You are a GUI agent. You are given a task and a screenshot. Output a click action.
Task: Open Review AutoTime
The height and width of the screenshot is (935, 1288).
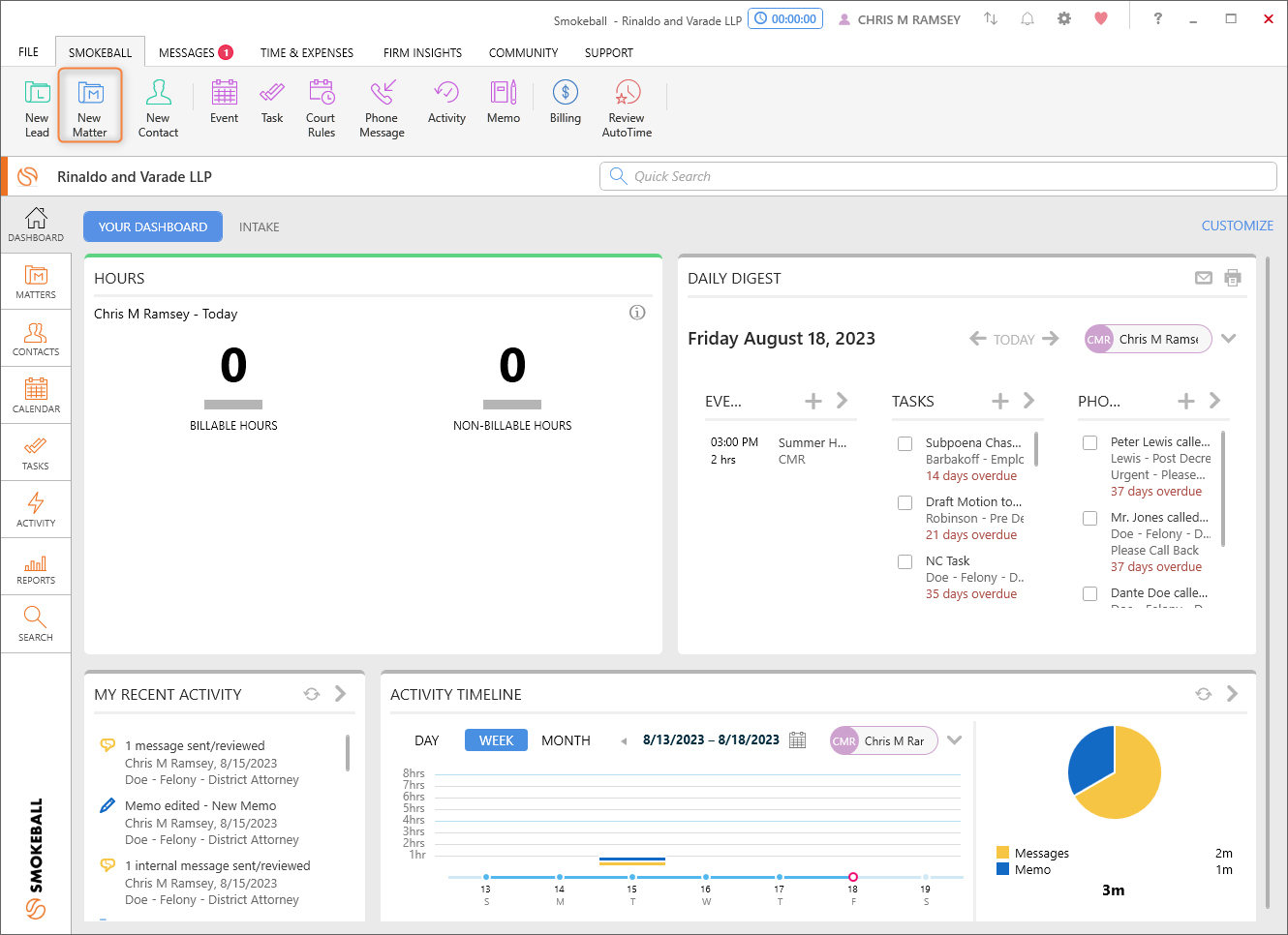point(627,108)
